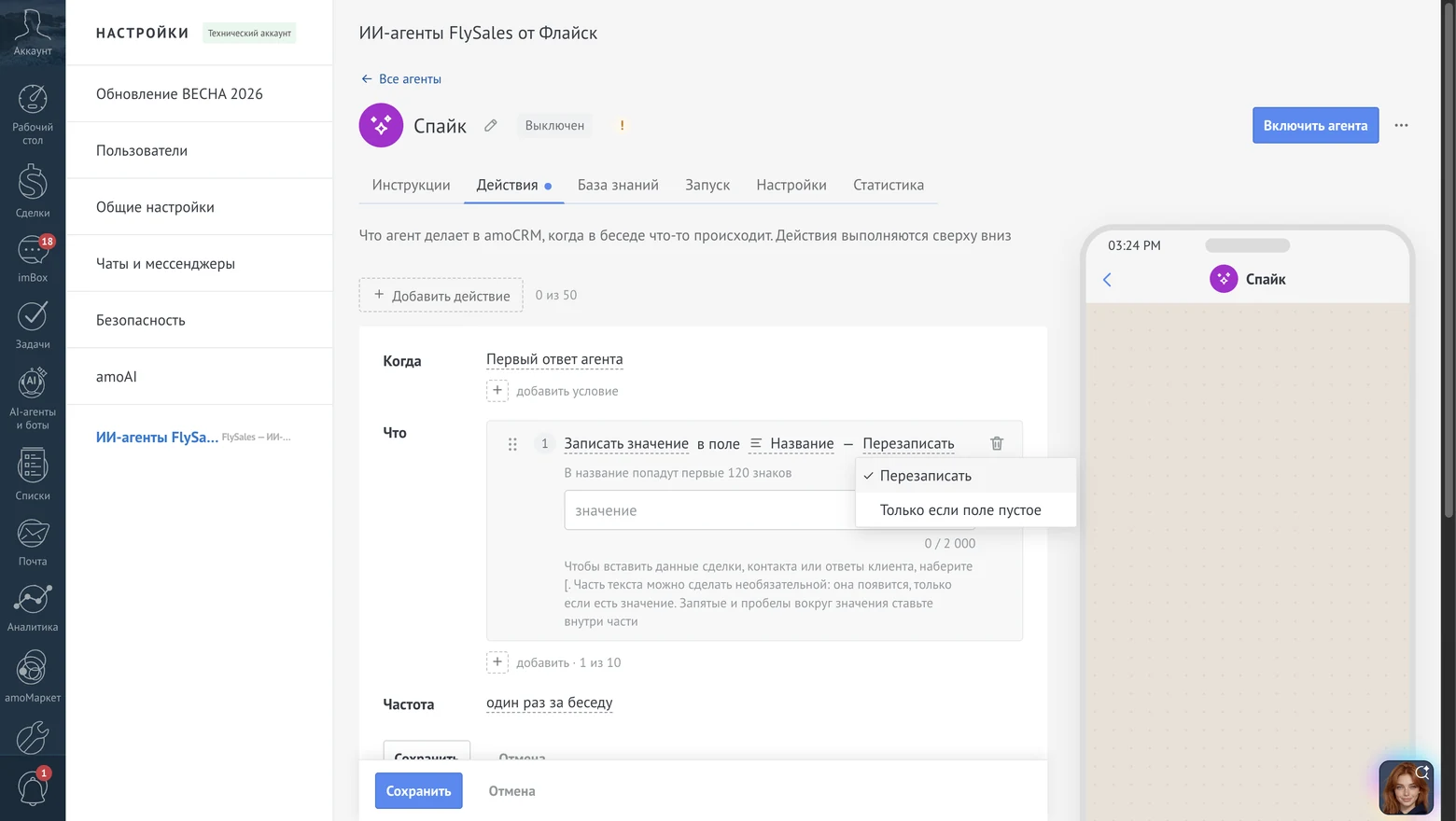Switch to Запуск tab
Image resolution: width=1456 pixels, height=821 pixels.
(x=707, y=185)
